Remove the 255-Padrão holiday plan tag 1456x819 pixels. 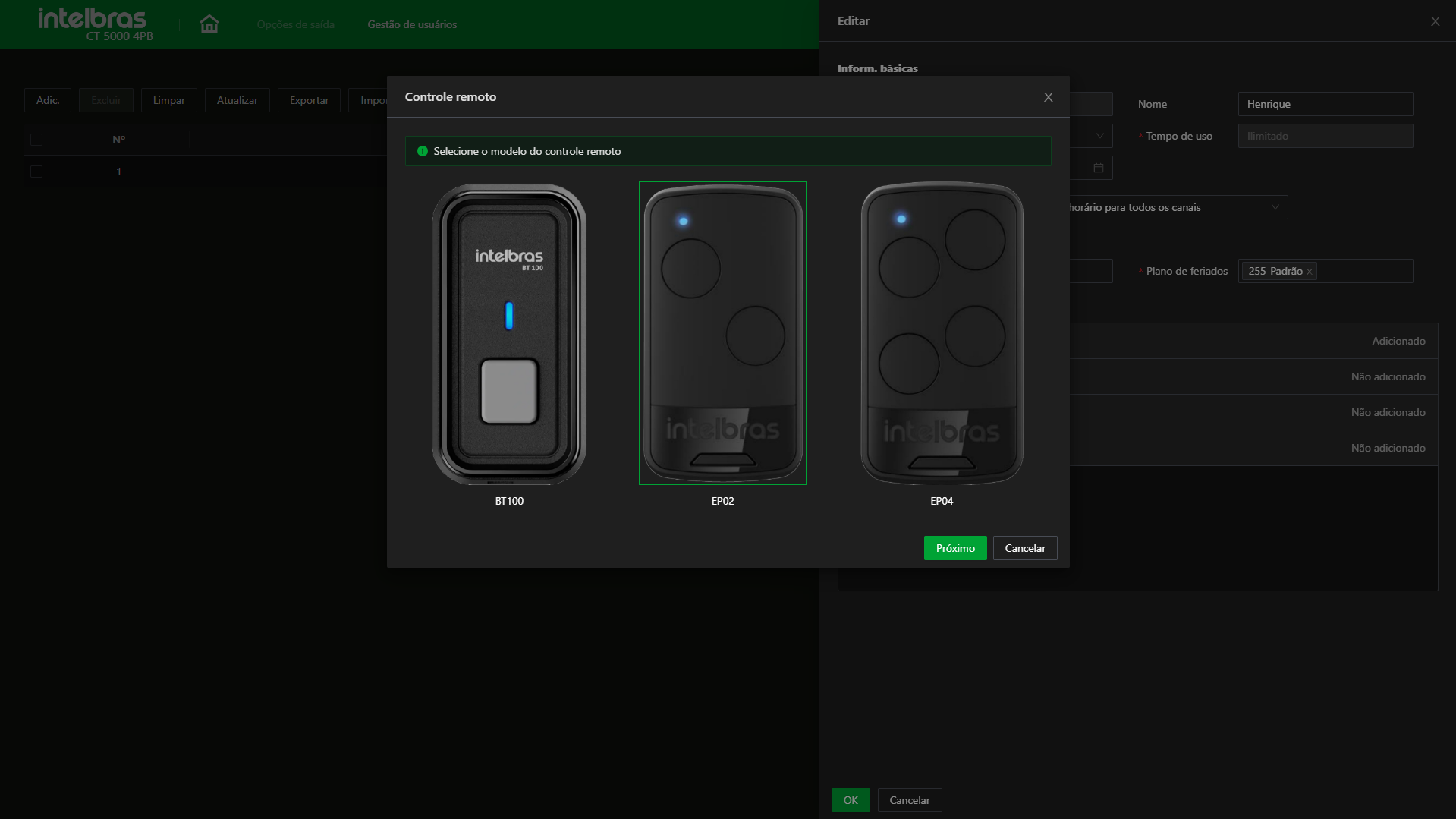[x=1309, y=272]
